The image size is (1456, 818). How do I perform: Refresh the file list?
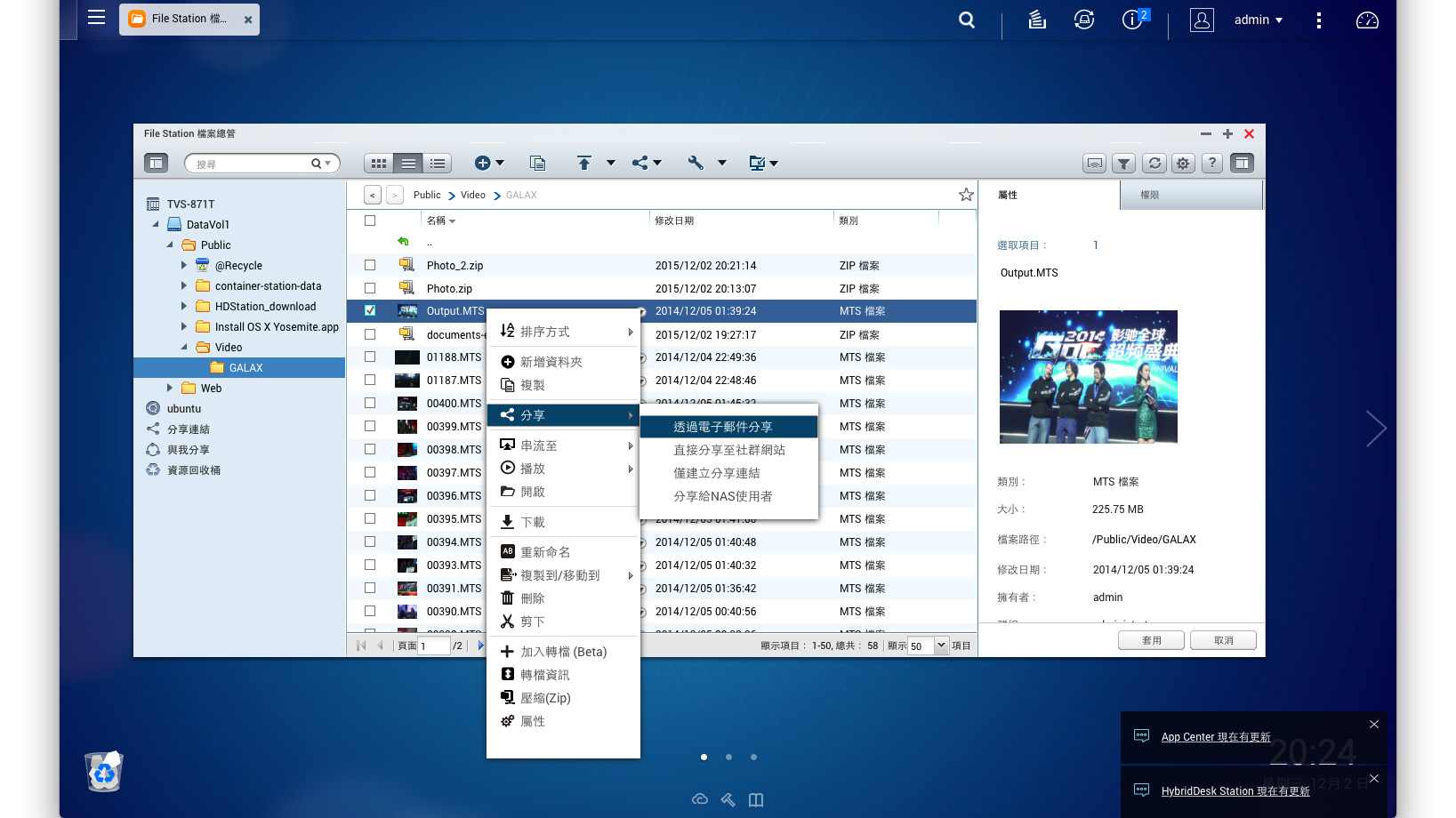tap(1154, 163)
